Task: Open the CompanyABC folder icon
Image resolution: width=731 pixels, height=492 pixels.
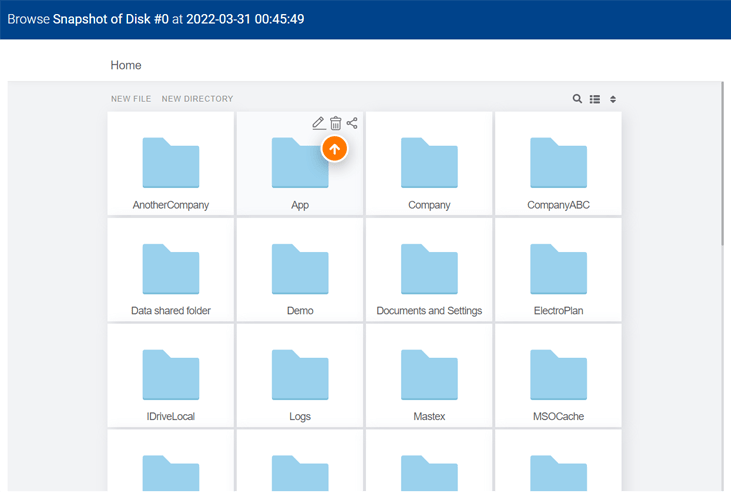Action: 559,163
